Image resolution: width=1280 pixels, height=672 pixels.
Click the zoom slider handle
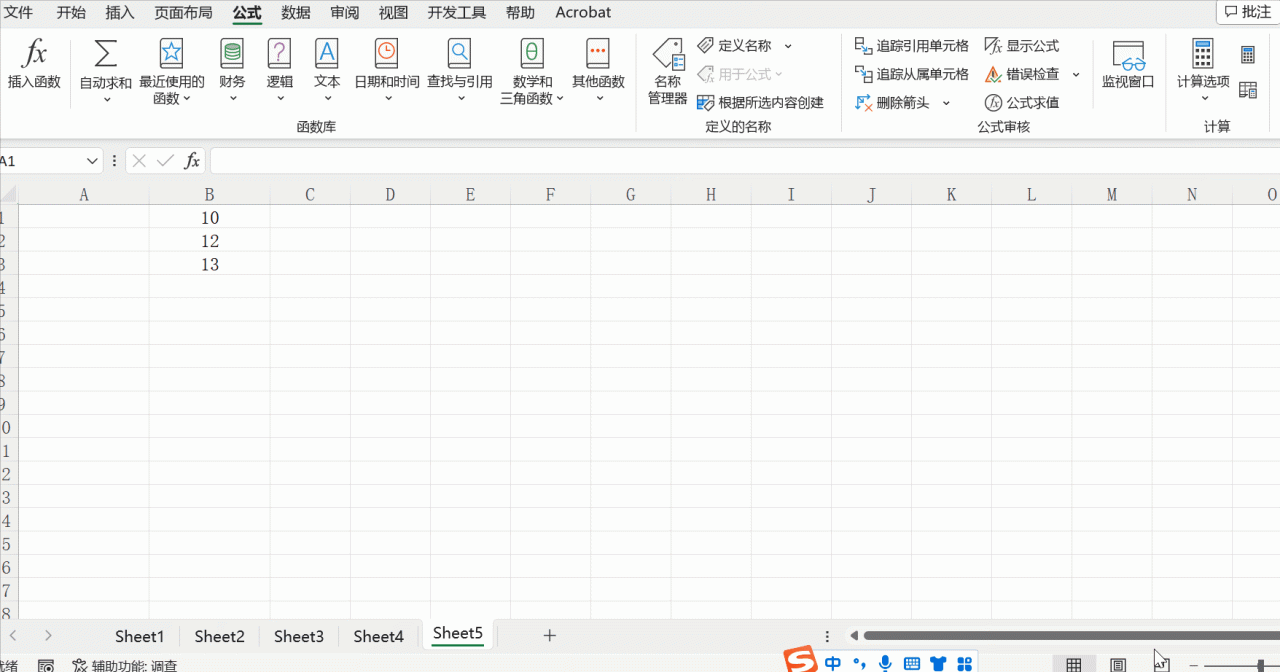1260,665
